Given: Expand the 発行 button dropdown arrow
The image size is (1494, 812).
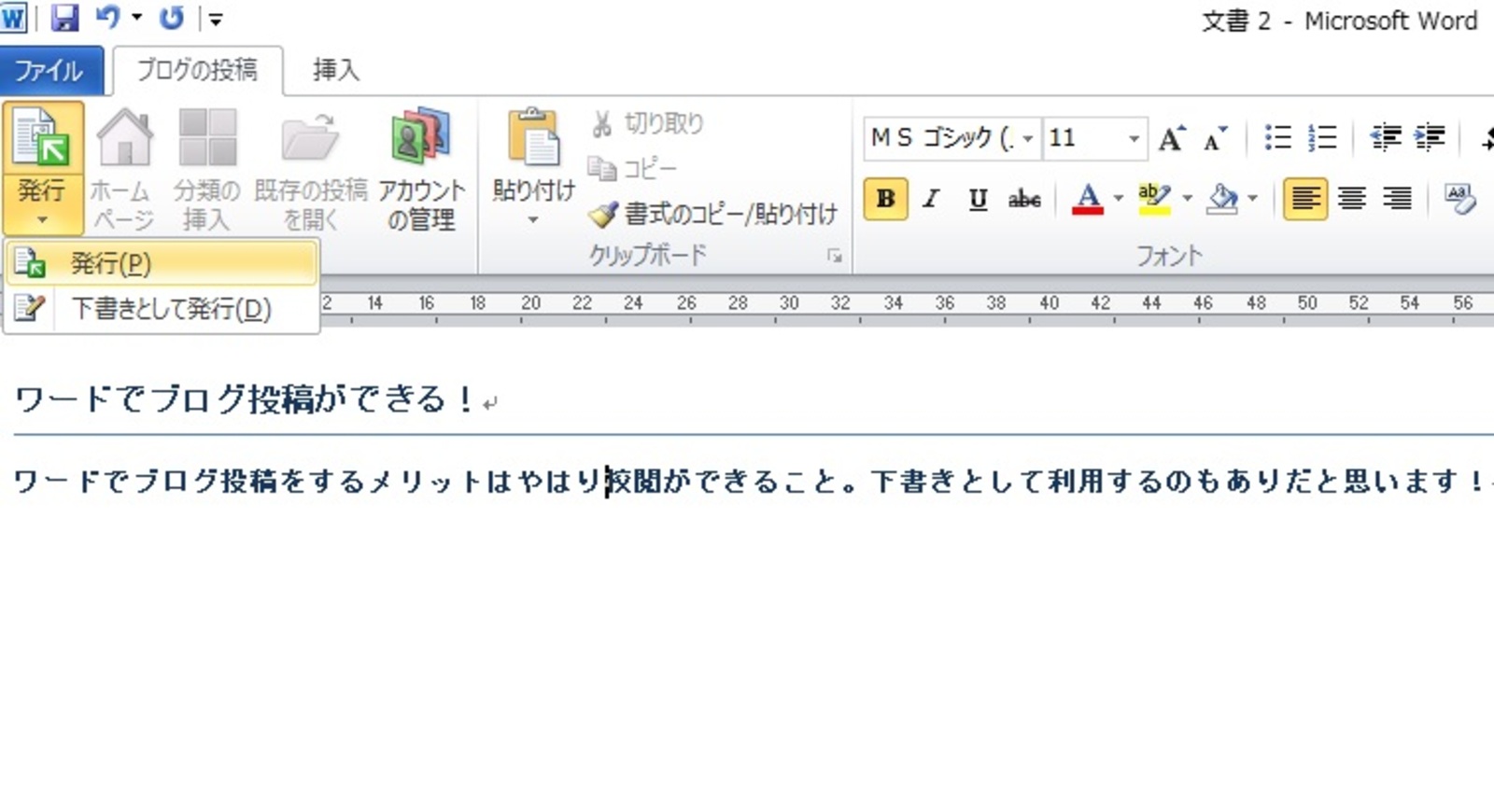Looking at the screenshot, I should [x=42, y=220].
